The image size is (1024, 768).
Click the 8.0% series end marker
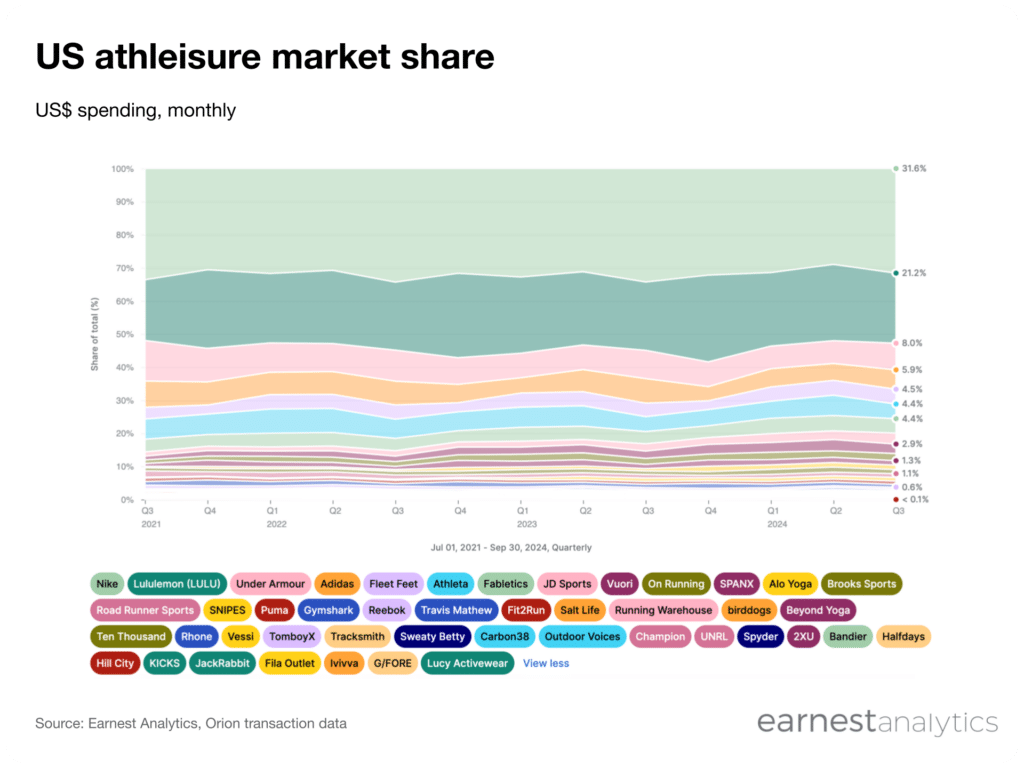point(896,343)
